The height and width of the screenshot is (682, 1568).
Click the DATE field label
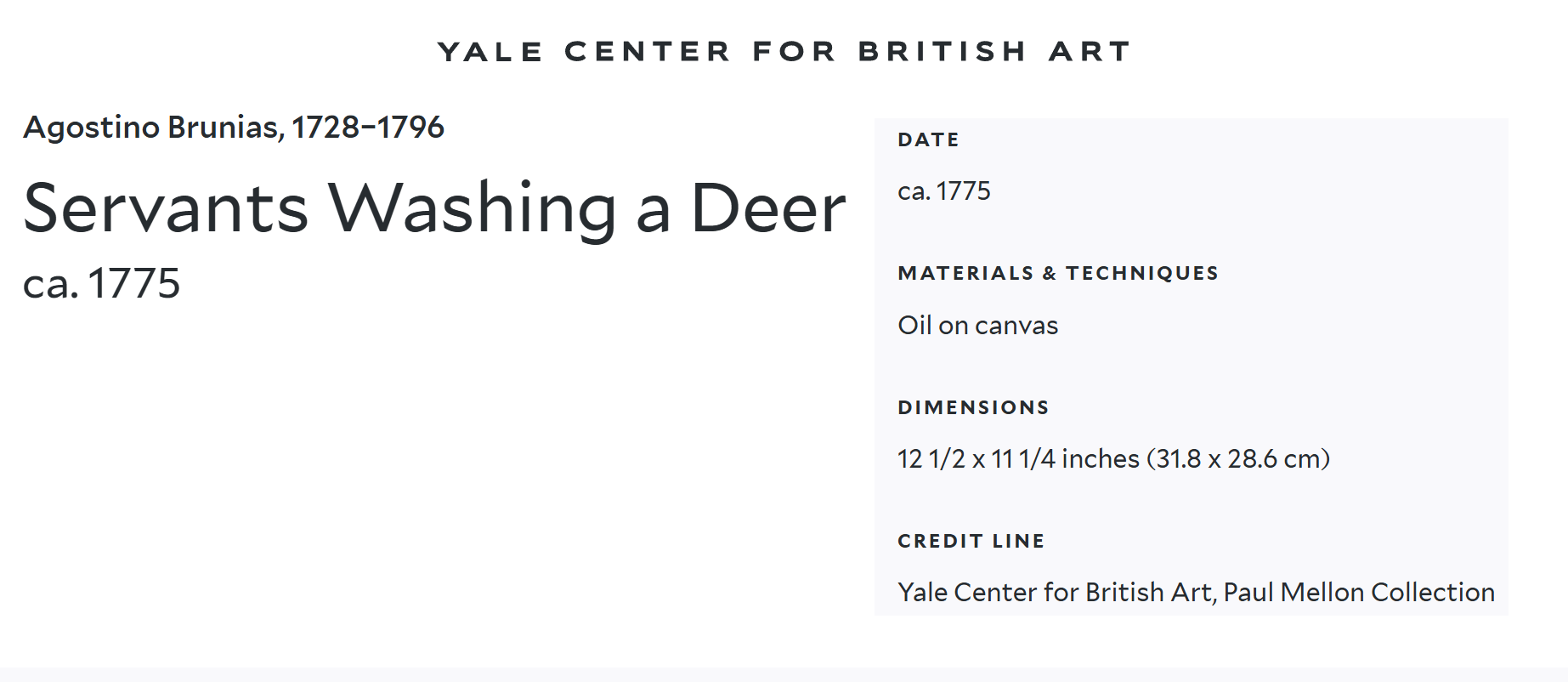click(x=928, y=140)
